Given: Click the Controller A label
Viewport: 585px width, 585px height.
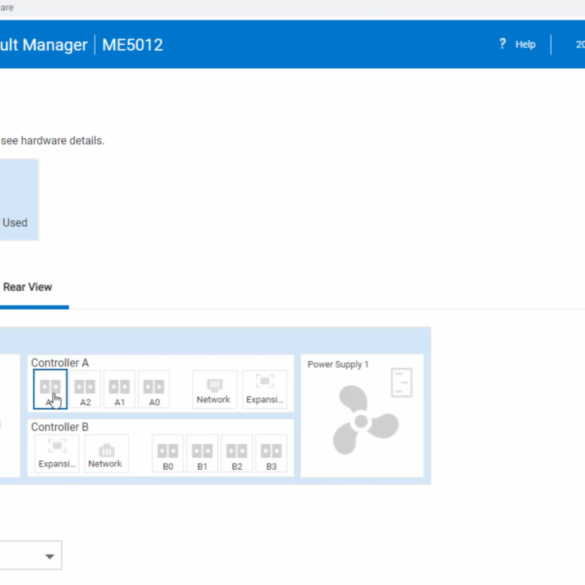Looking at the screenshot, I should coord(60,363).
